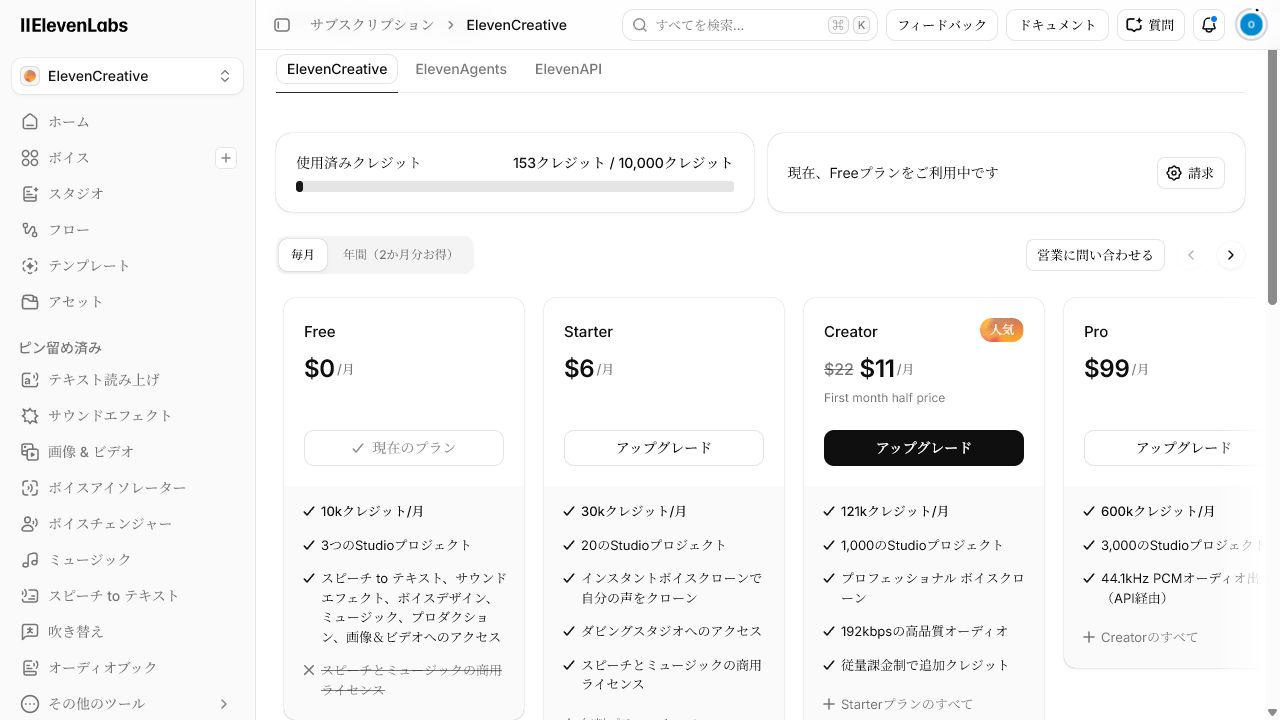Click the サブスクリプション breadcrumb link
The width and height of the screenshot is (1280, 720).
372,25
